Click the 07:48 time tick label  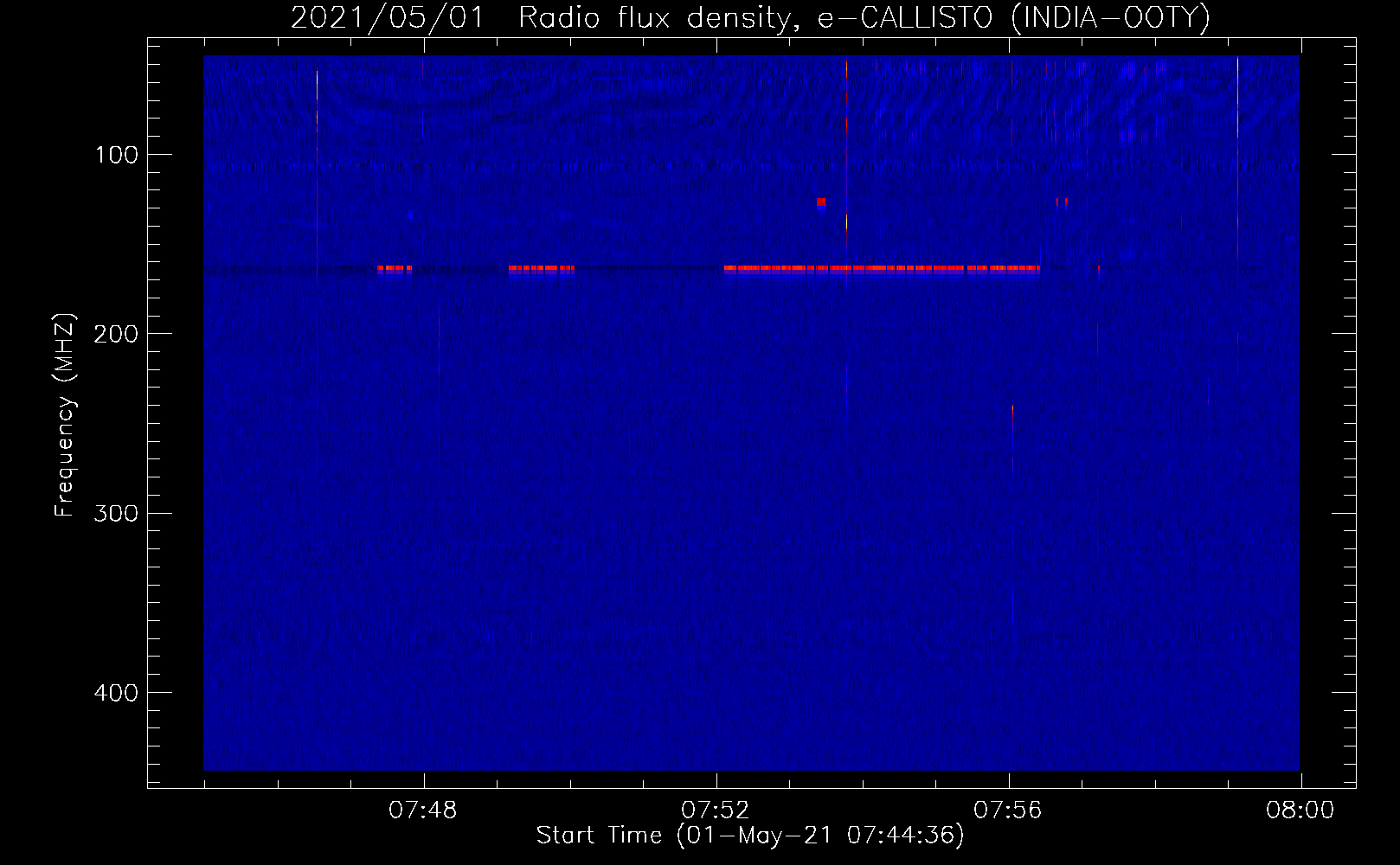tap(423, 811)
